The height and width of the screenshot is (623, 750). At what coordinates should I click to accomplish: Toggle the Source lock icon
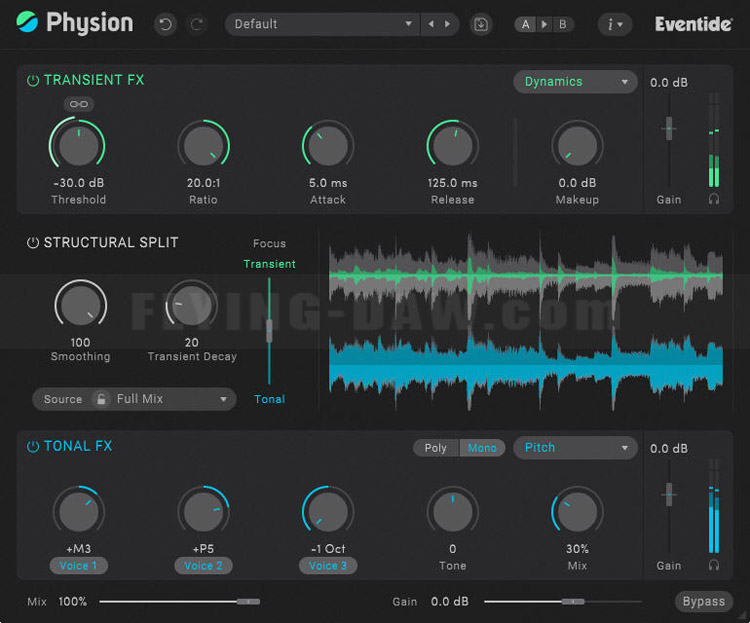(x=101, y=399)
